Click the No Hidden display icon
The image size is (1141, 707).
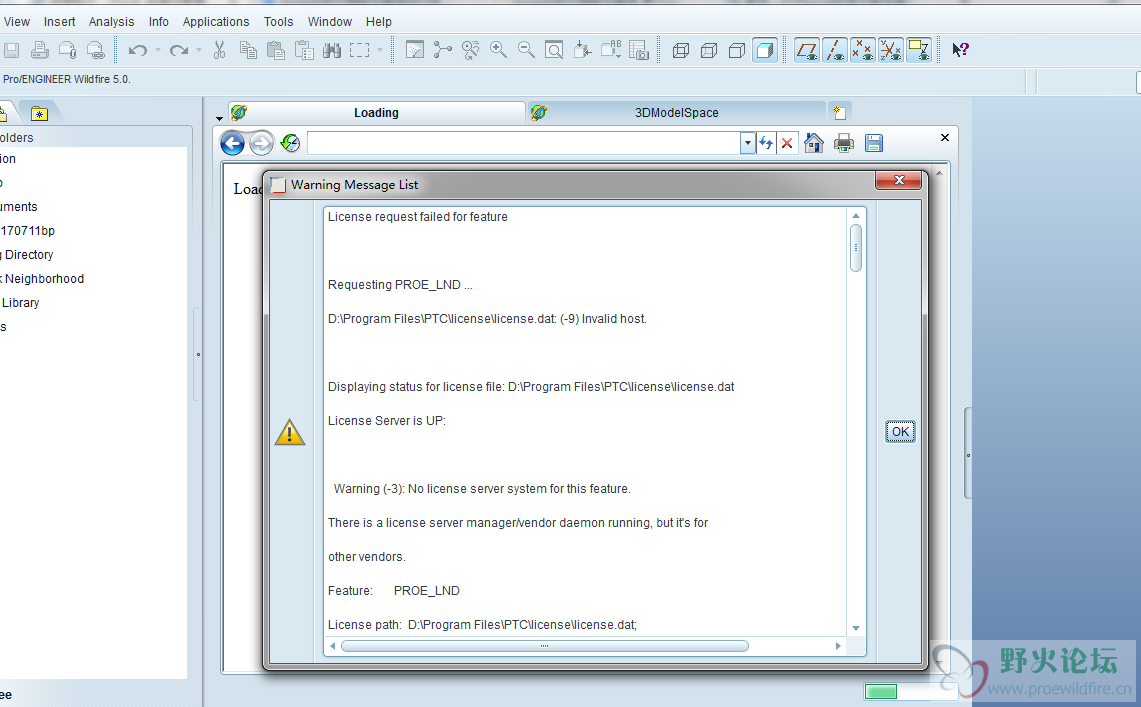click(x=736, y=50)
